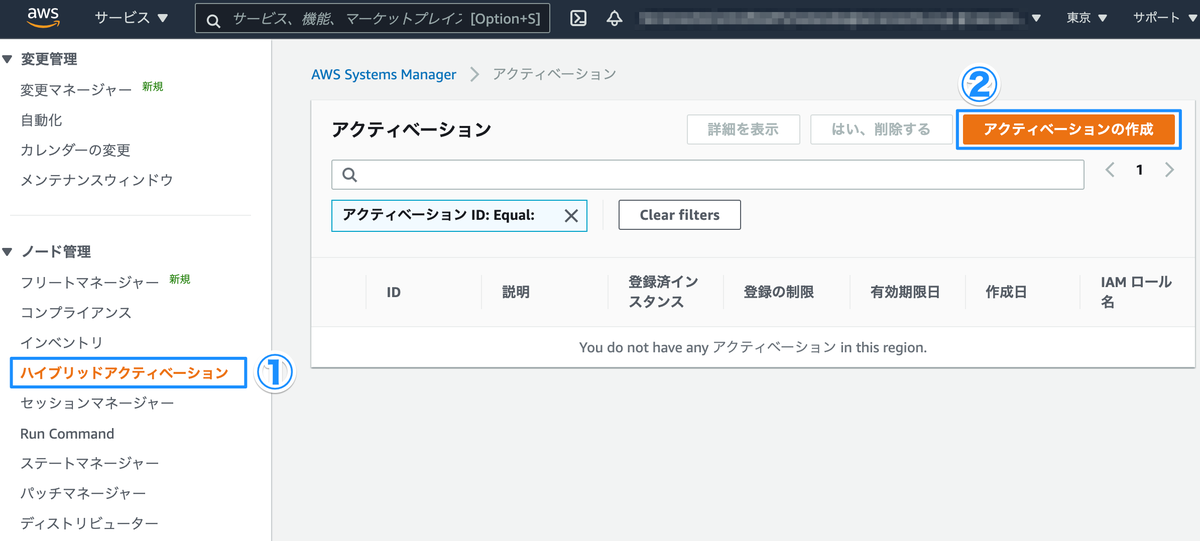Click the 詳細を表示 button
Image resolution: width=1200 pixels, height=541 pixels.
coord(743,129)
